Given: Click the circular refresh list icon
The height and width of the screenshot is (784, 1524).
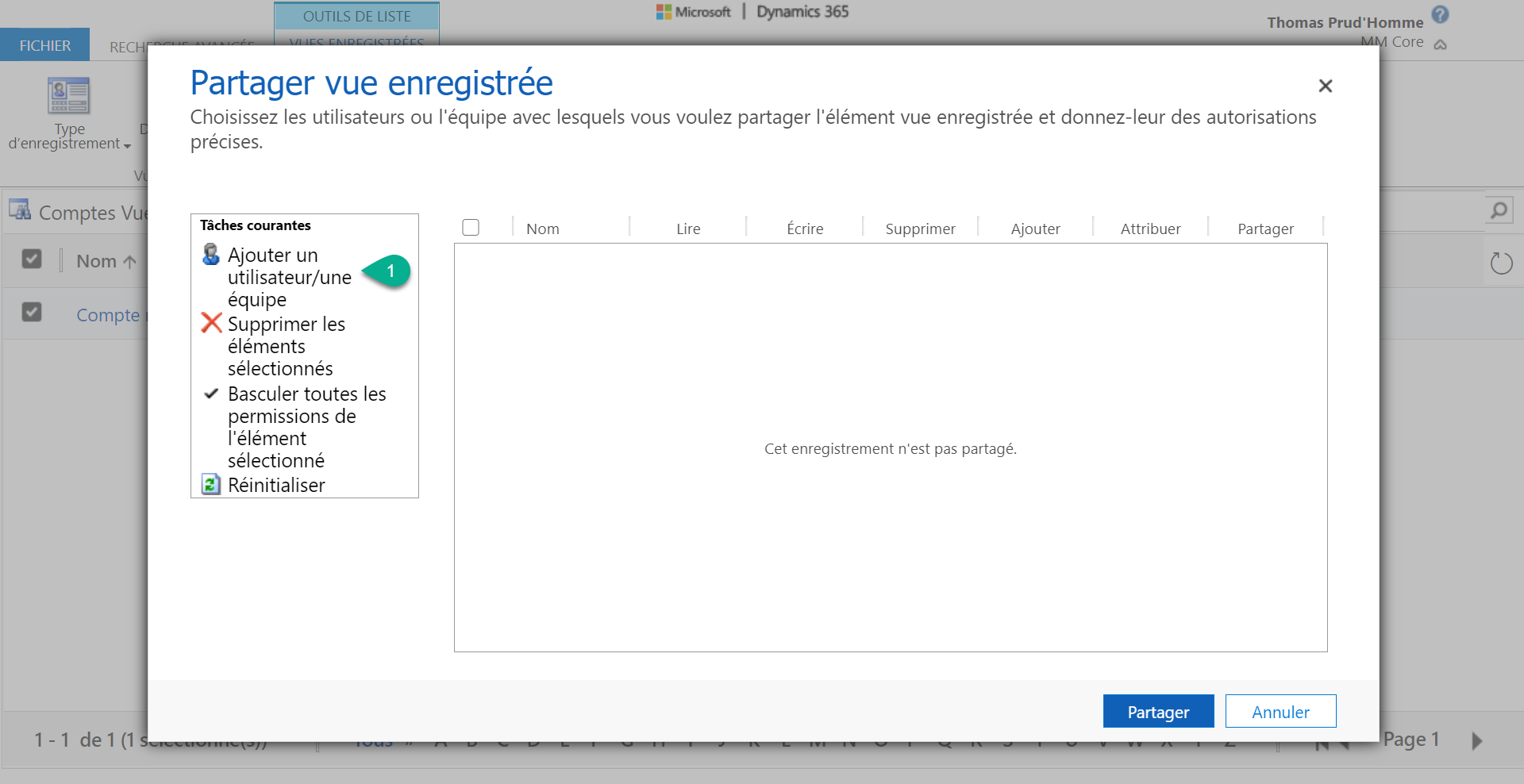Looking at the screenshot, I should tap(1501, 263).
